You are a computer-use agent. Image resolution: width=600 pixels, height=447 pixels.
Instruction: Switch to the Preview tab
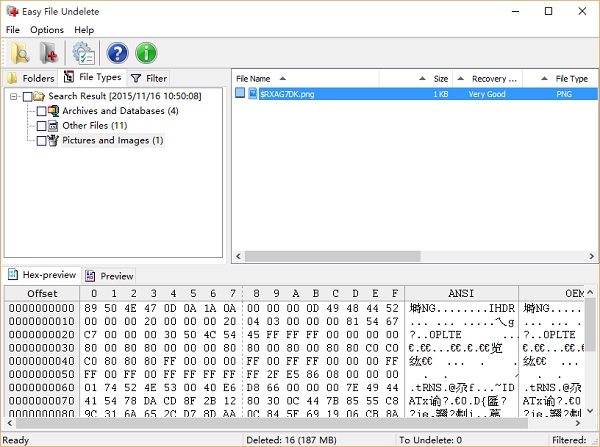tap(109, 276)
